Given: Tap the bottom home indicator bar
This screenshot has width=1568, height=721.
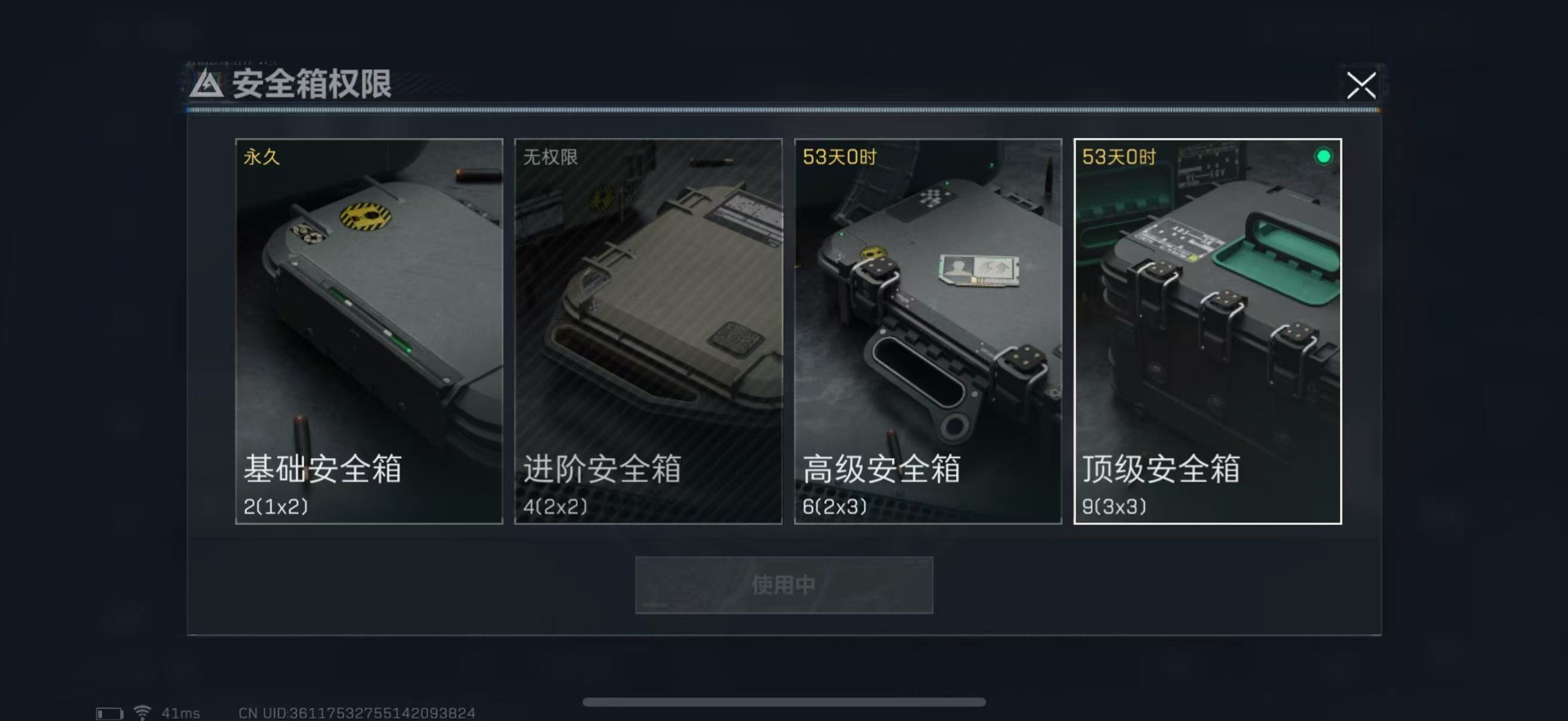Looking at the screenshot, I should point(784,702).
